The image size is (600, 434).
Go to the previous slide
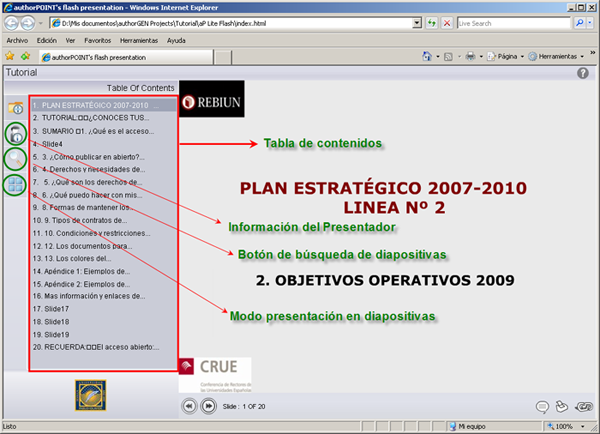189,406
